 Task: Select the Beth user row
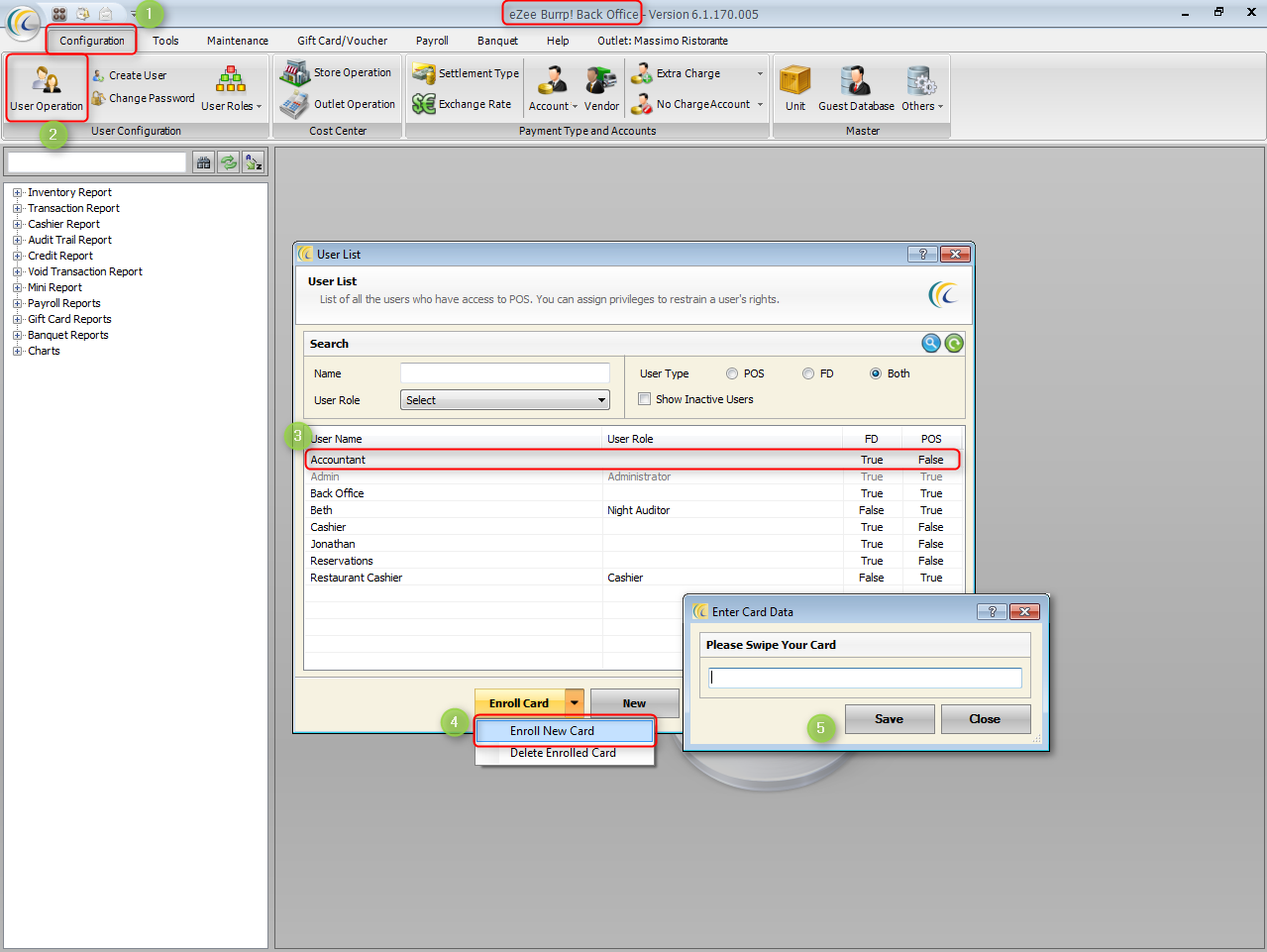click(x=632, y=510)
